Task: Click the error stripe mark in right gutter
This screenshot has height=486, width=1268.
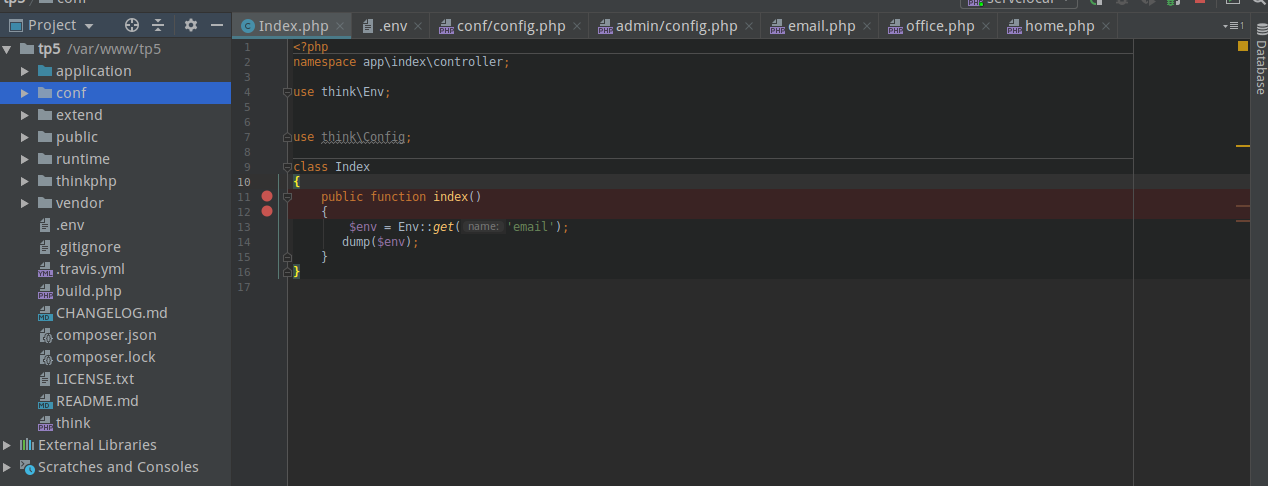Action: click(x=1243, y=206)
